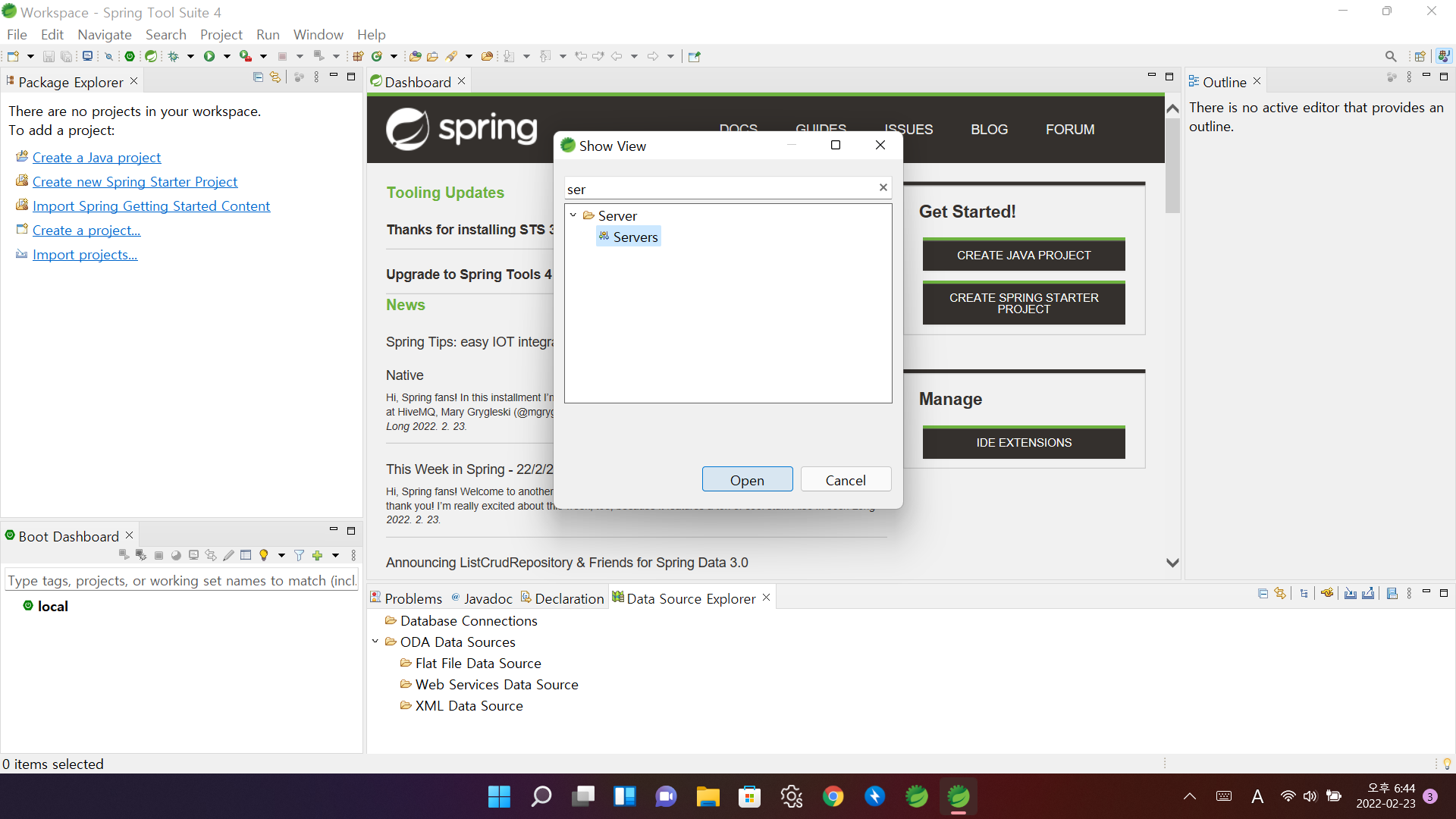Click Open button in Show View dialog

coord(747,480)
